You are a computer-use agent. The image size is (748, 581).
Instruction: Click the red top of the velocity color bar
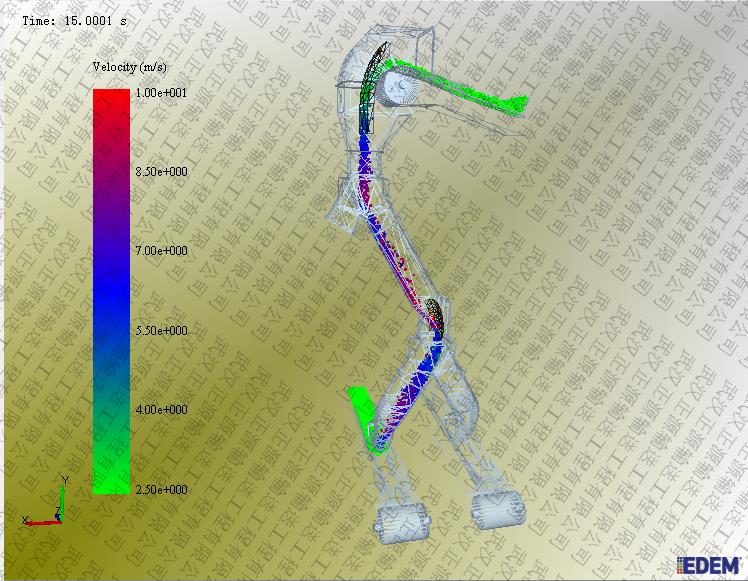tap(111, 102)
